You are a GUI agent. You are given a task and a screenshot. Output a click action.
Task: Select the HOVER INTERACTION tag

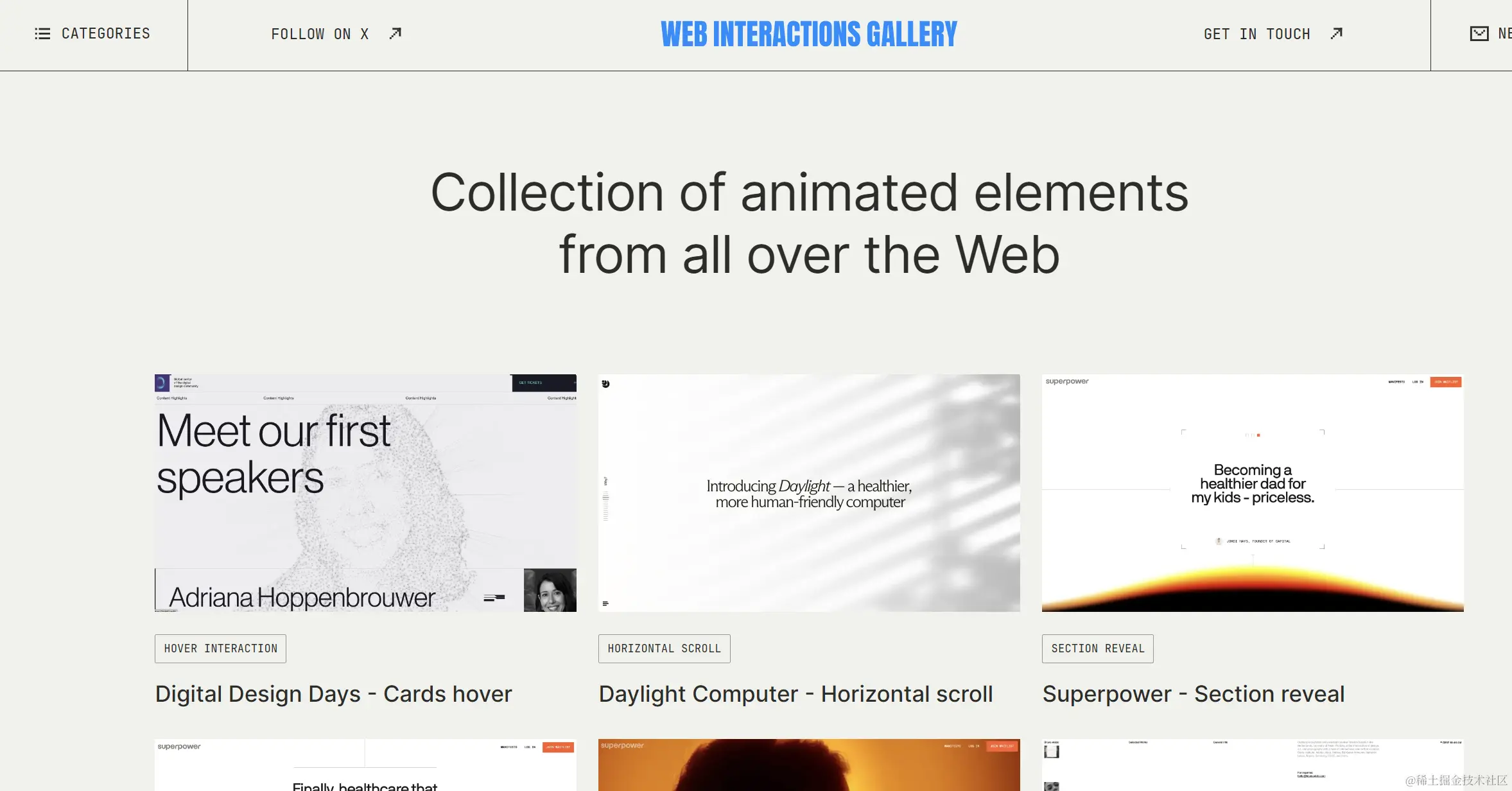click(220, 648)
